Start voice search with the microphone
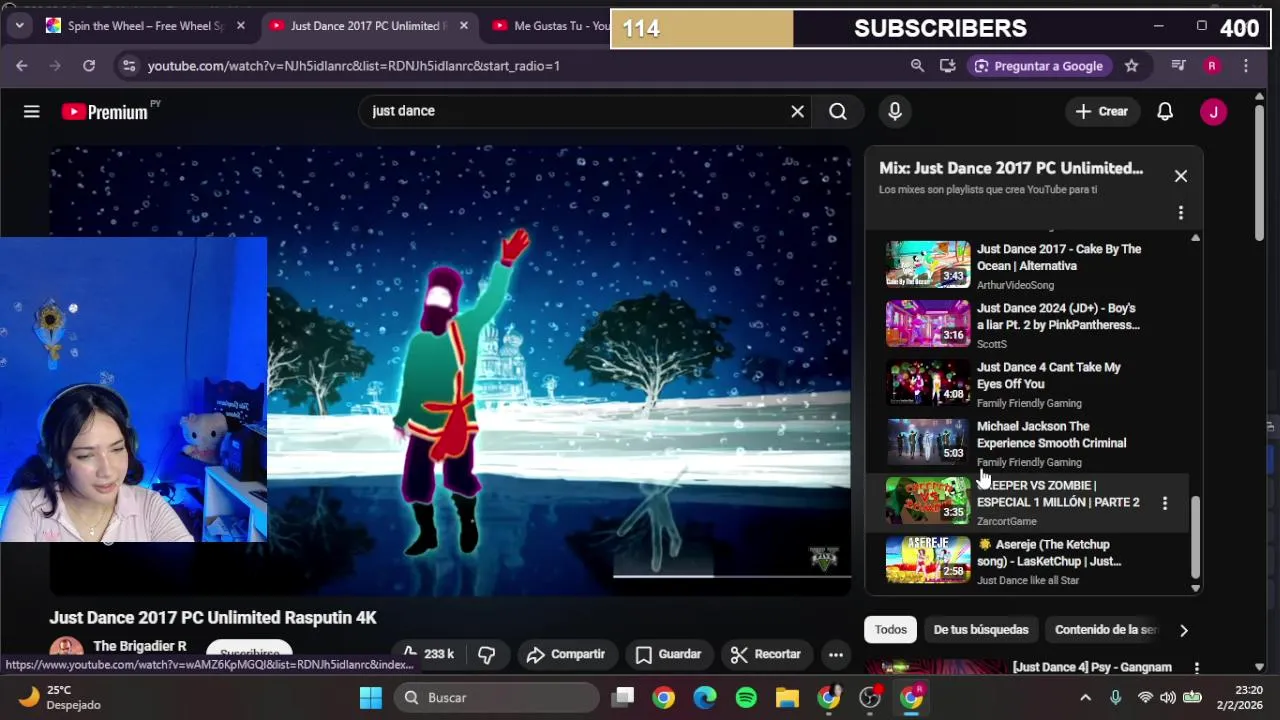1280x720 pixels. pos(895,111)
